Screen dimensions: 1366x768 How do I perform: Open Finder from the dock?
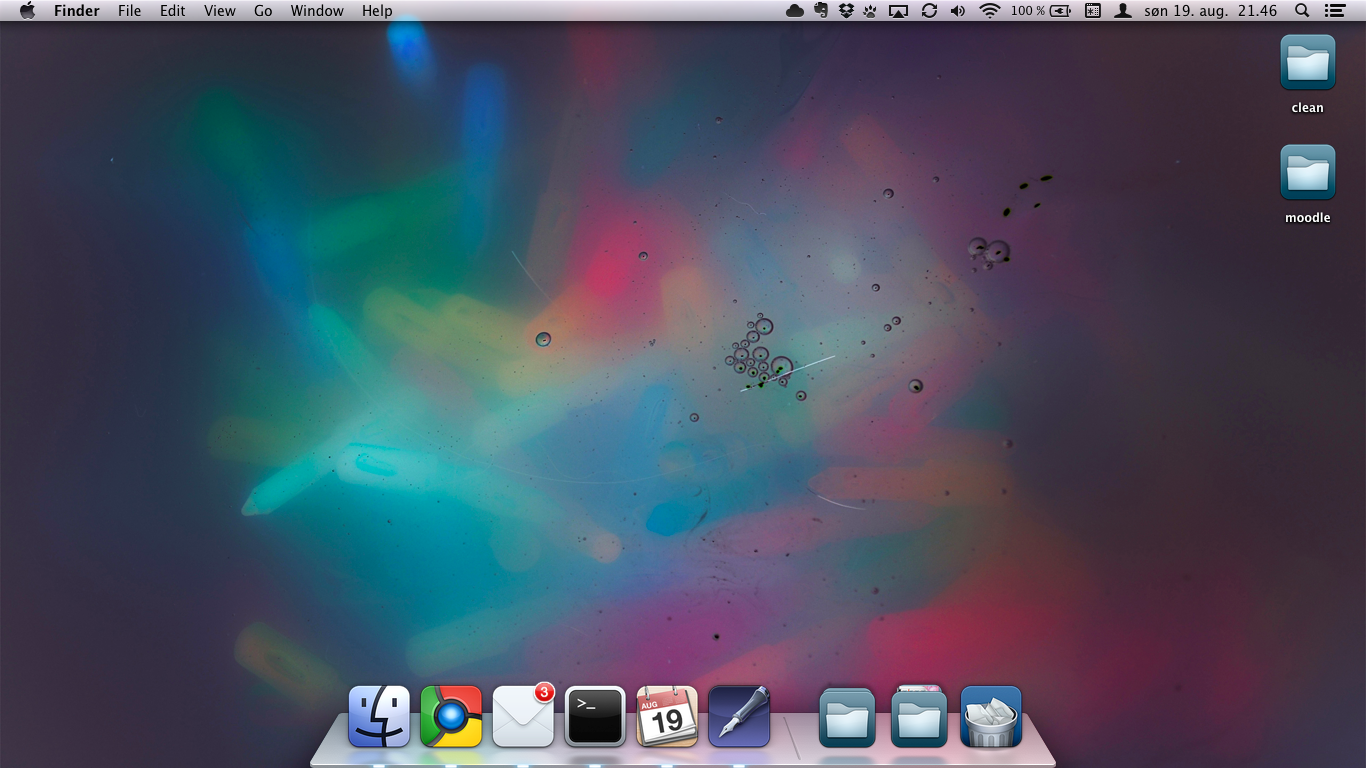(x=379, y=716)
